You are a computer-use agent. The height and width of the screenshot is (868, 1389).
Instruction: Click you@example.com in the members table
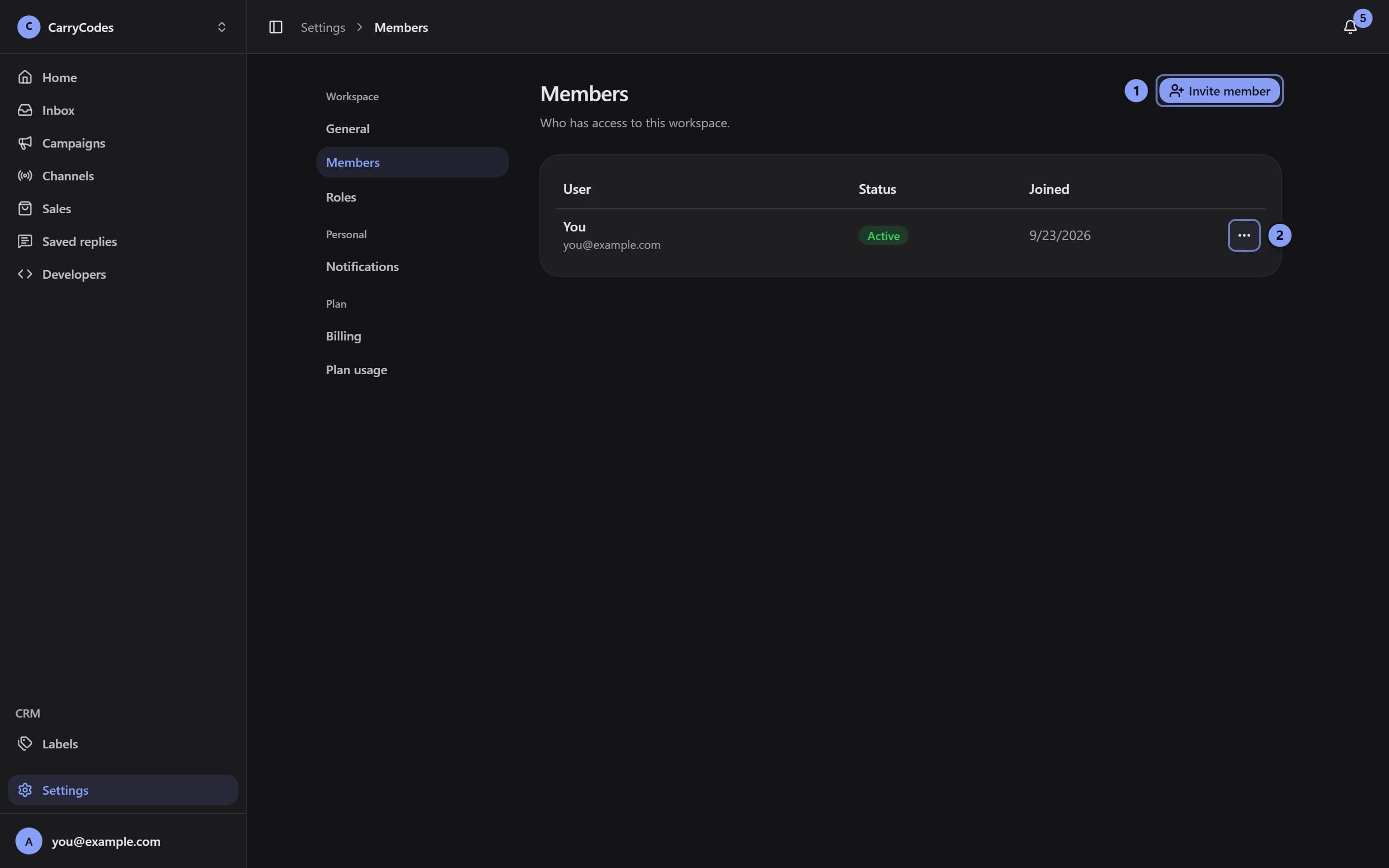(x=611, y=244)
